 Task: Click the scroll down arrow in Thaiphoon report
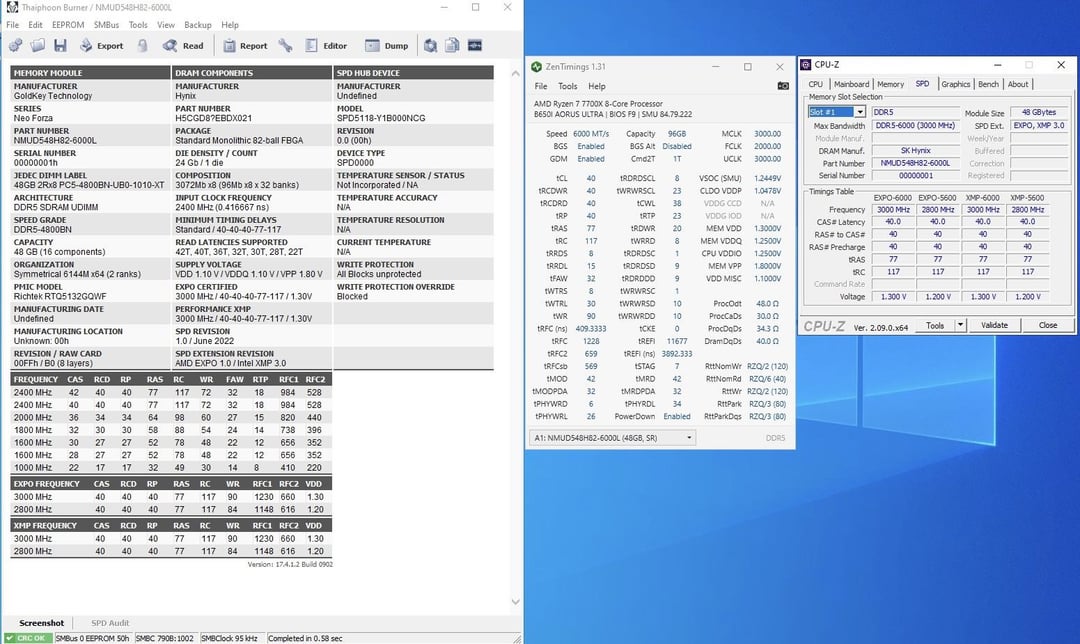(x=515, y=601)
